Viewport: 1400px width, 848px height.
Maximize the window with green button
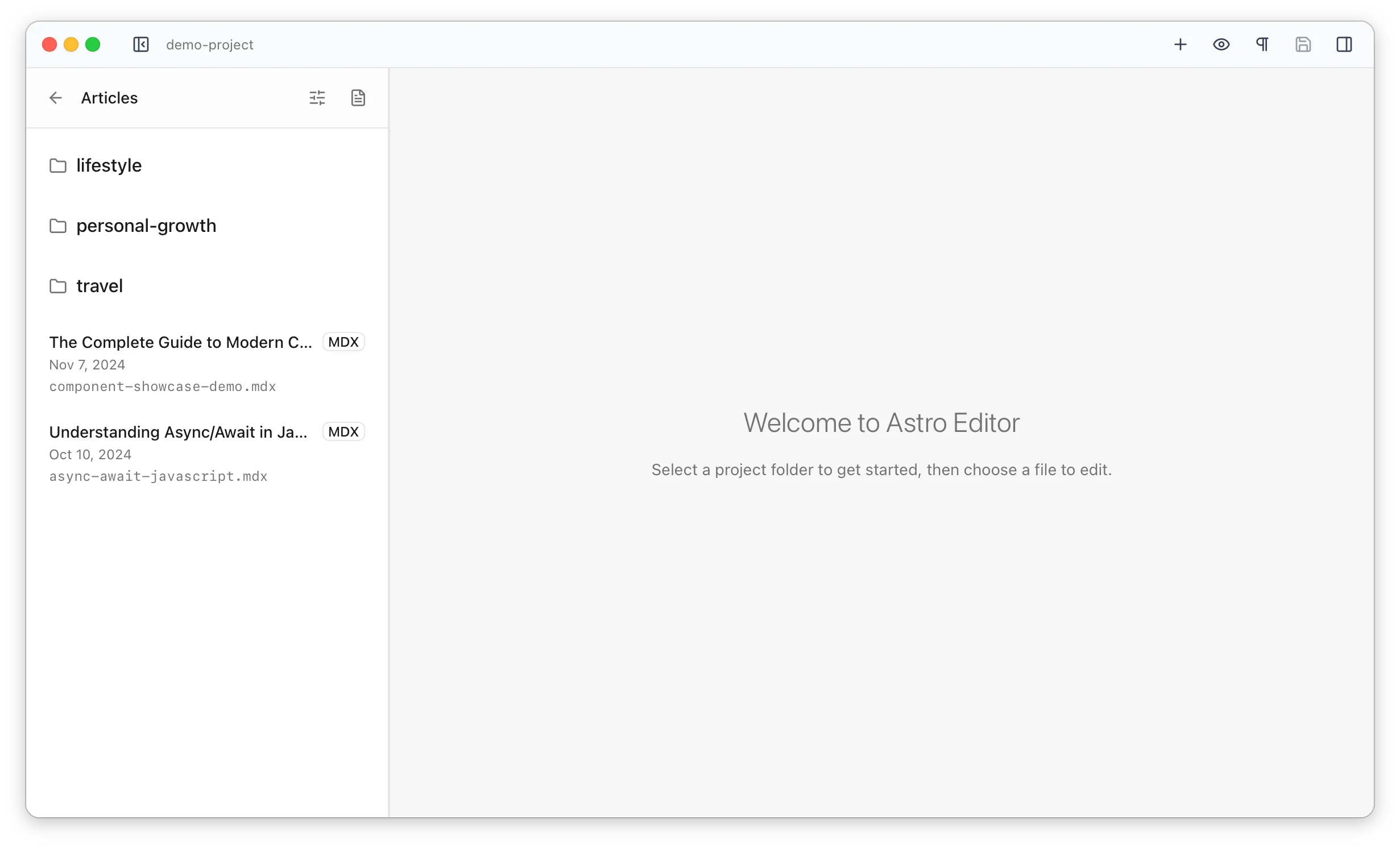(93, 44)
